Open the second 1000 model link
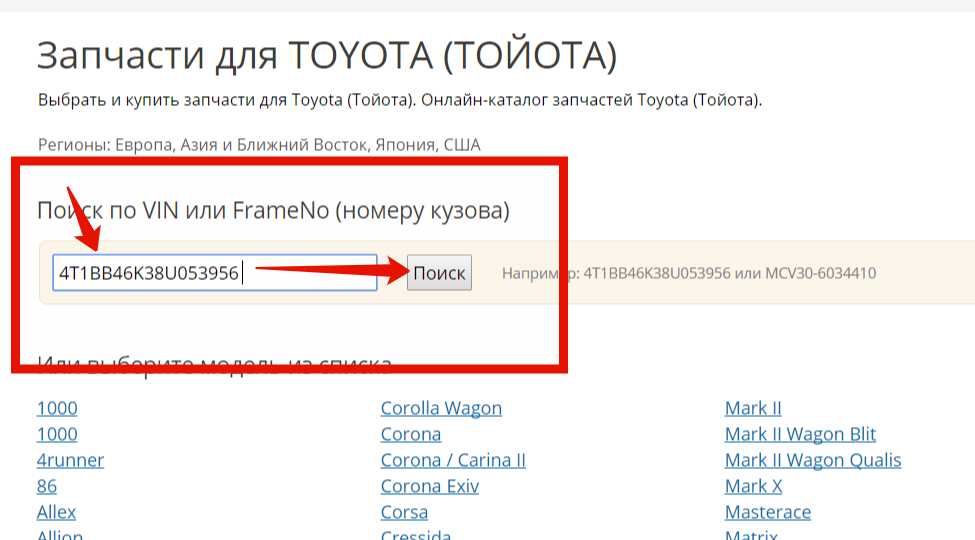This screenshot has width=975, height=540. (57, 434)
